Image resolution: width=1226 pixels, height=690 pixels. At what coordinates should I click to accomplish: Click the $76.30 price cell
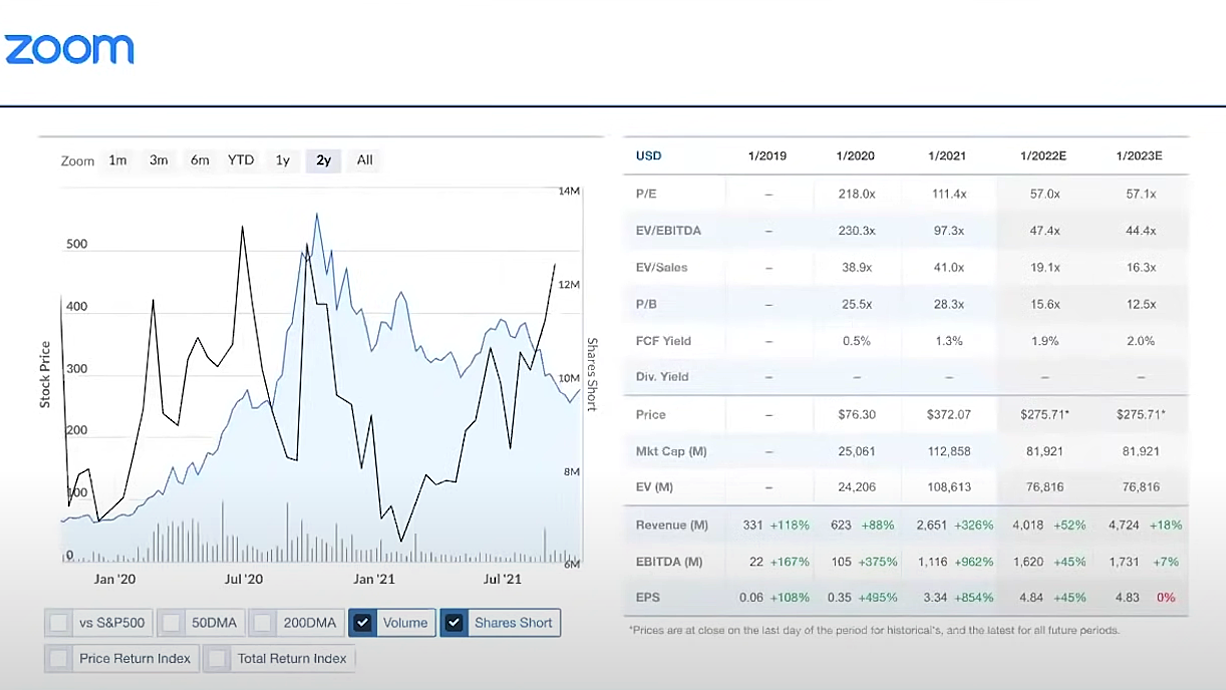(x=856, y=414)
